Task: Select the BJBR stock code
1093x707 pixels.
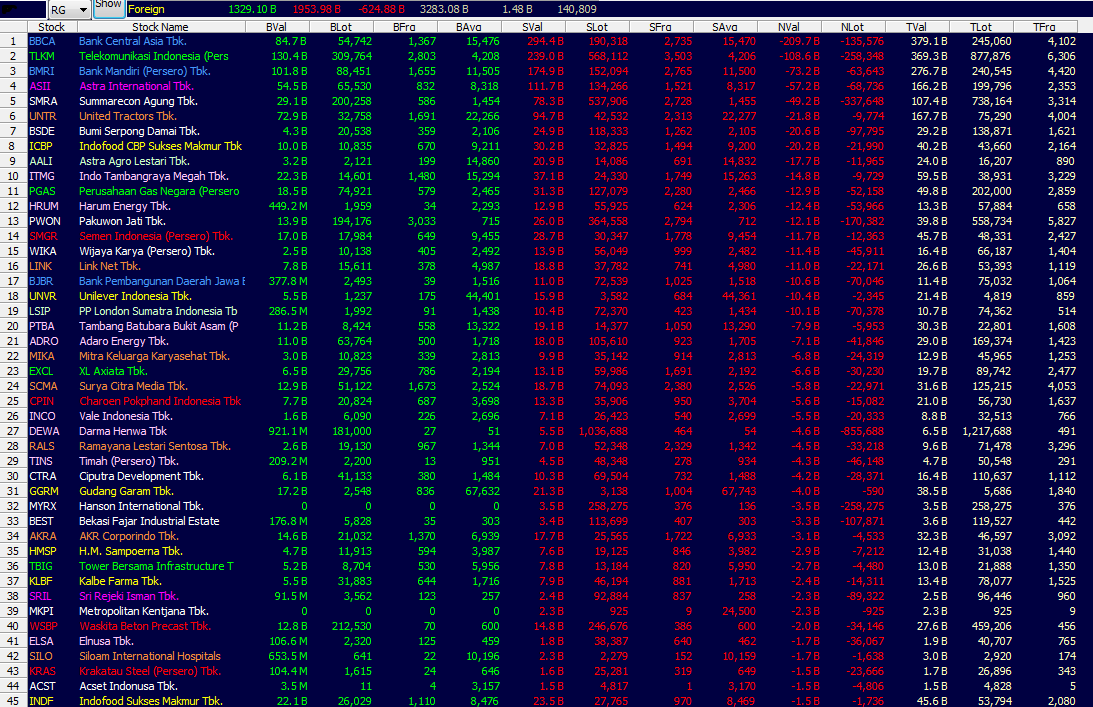Action: (41, 281)
